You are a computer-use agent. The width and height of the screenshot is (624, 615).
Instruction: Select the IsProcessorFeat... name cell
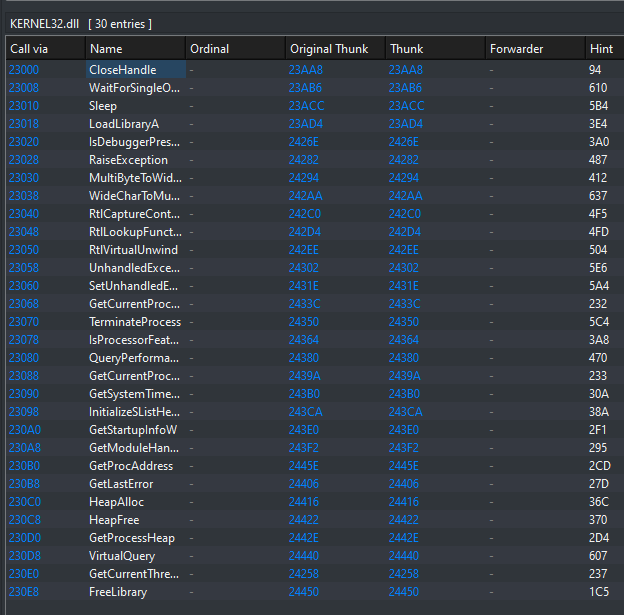pos(136,340)
